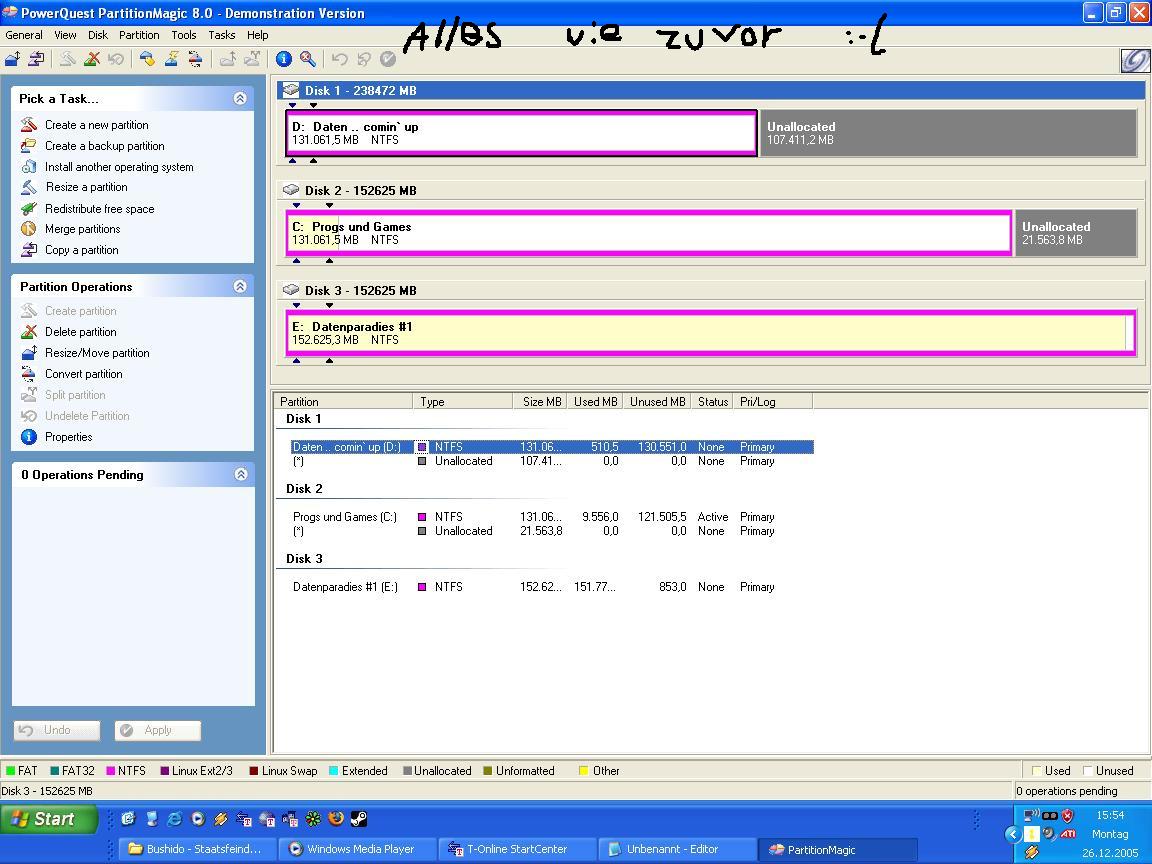Image resolution: width=1152 pixels, height=864 pixels.
Task: Select the E: Datenparadies #1 partition bar
Action: click(711, 333)
